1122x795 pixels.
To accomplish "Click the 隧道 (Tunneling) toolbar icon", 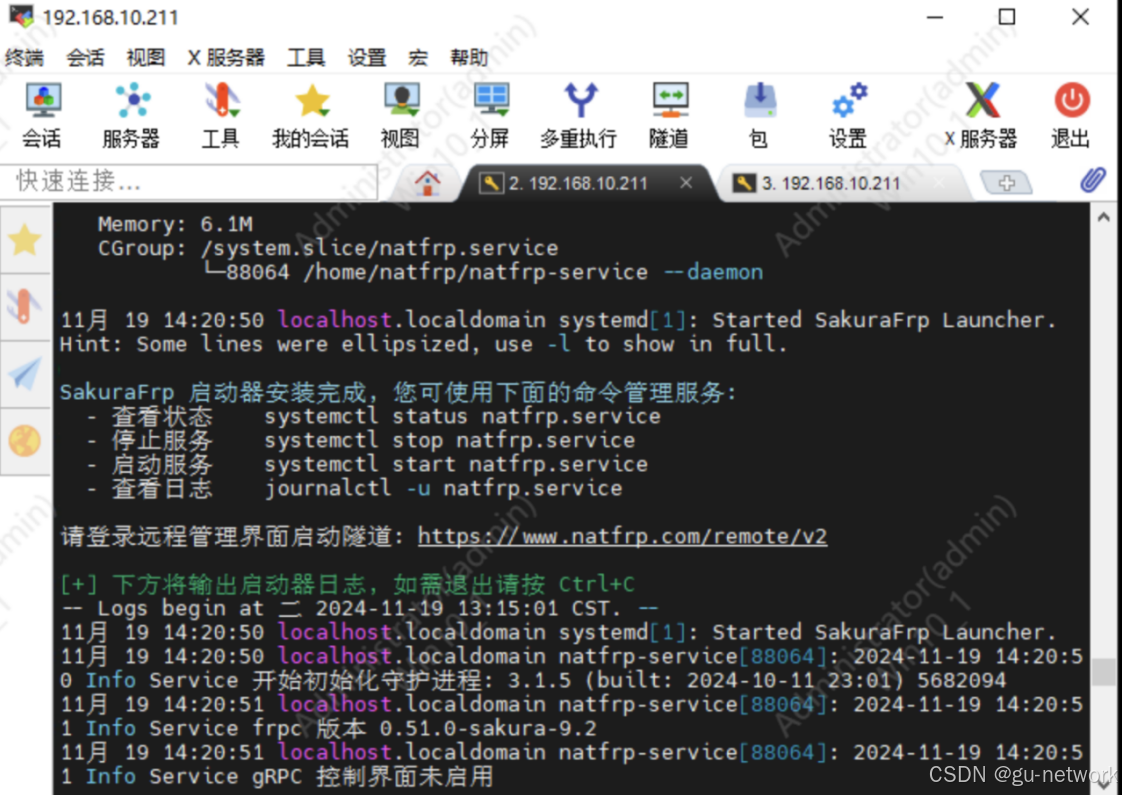I will [669, 116].
